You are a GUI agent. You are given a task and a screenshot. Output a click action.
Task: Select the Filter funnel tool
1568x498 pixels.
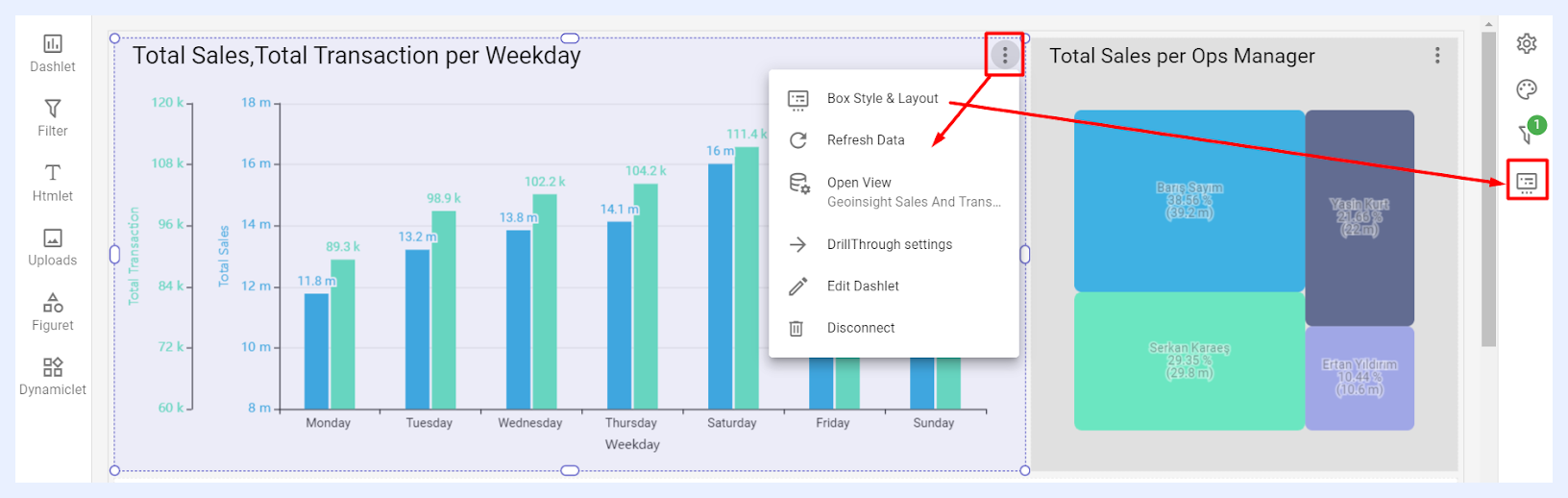53,118
